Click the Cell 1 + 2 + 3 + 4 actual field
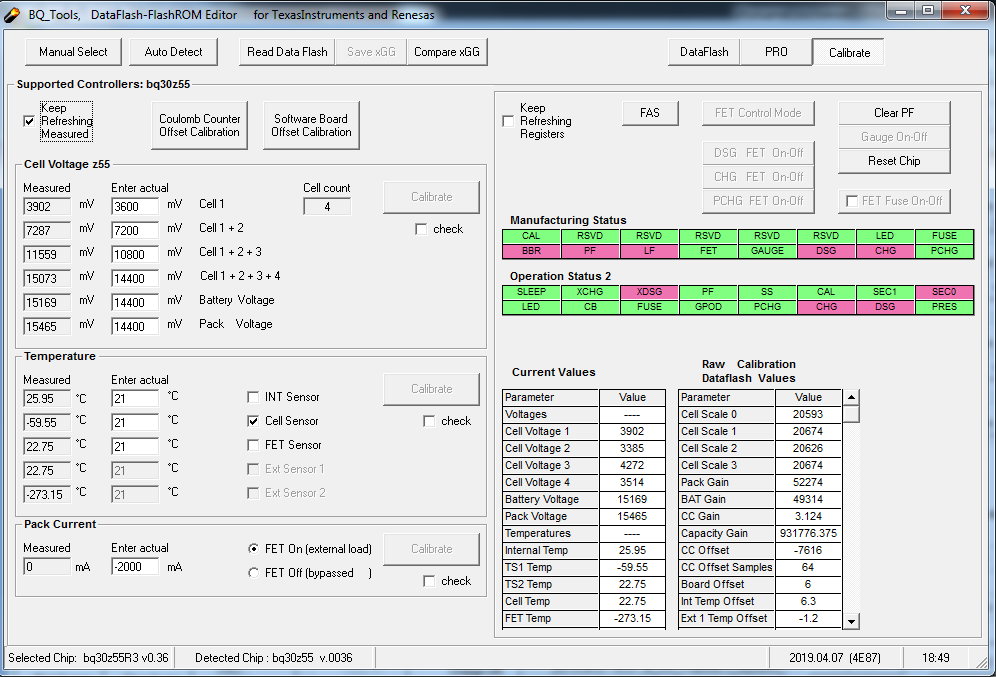 coord(135,279)
